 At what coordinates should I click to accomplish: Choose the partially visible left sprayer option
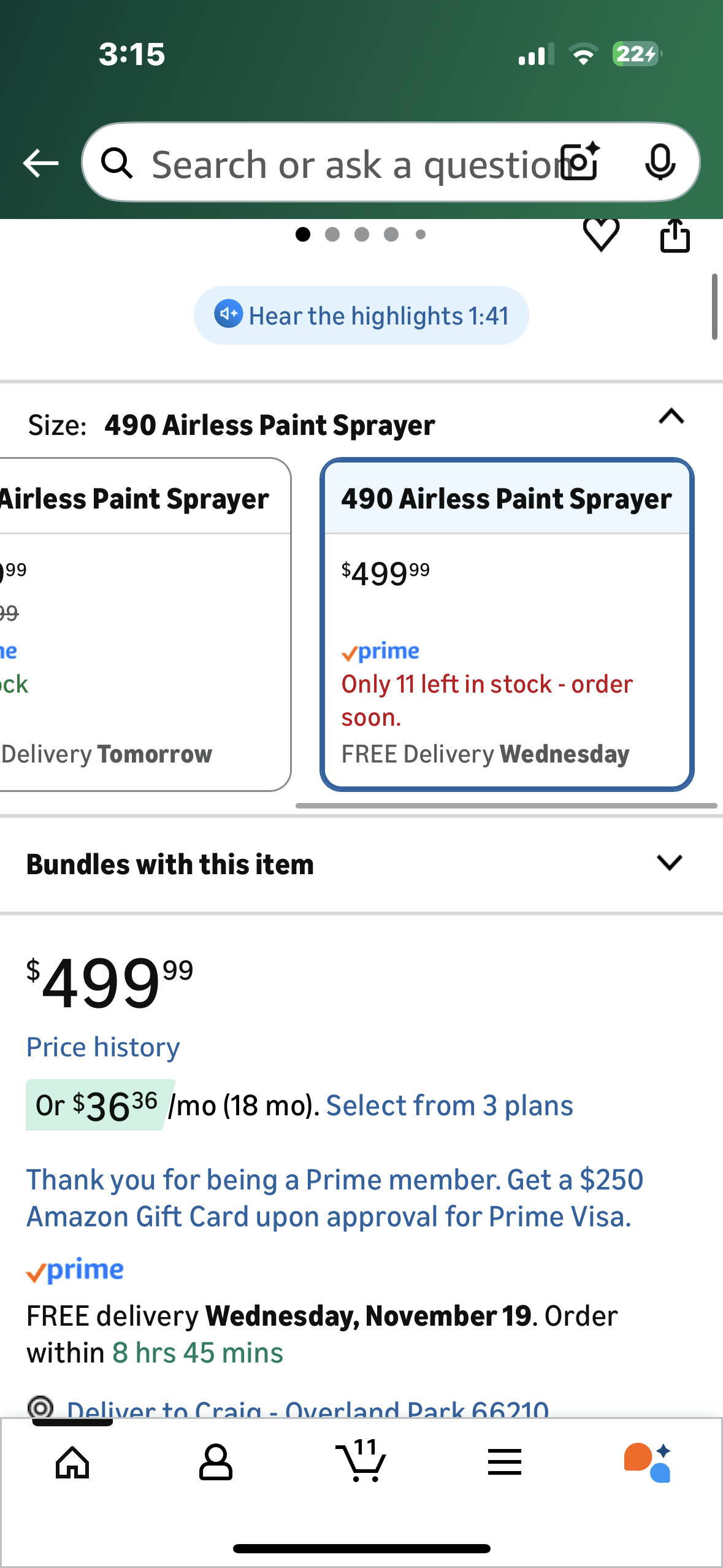point(141,624)
